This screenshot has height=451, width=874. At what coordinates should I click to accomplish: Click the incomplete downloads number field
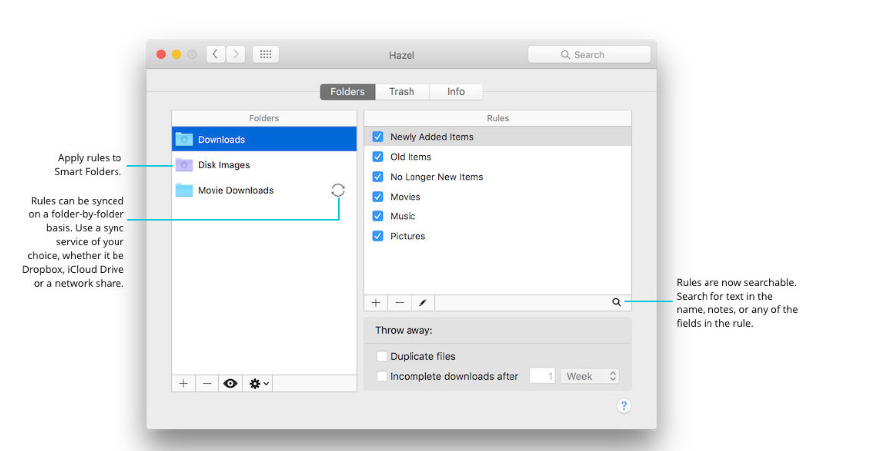coord(542,376)
